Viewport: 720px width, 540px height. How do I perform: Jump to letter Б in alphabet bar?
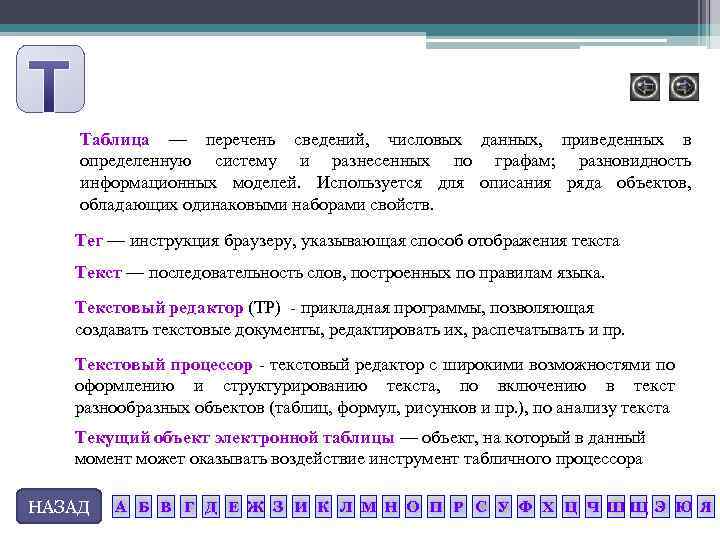(x=143, y=506)
